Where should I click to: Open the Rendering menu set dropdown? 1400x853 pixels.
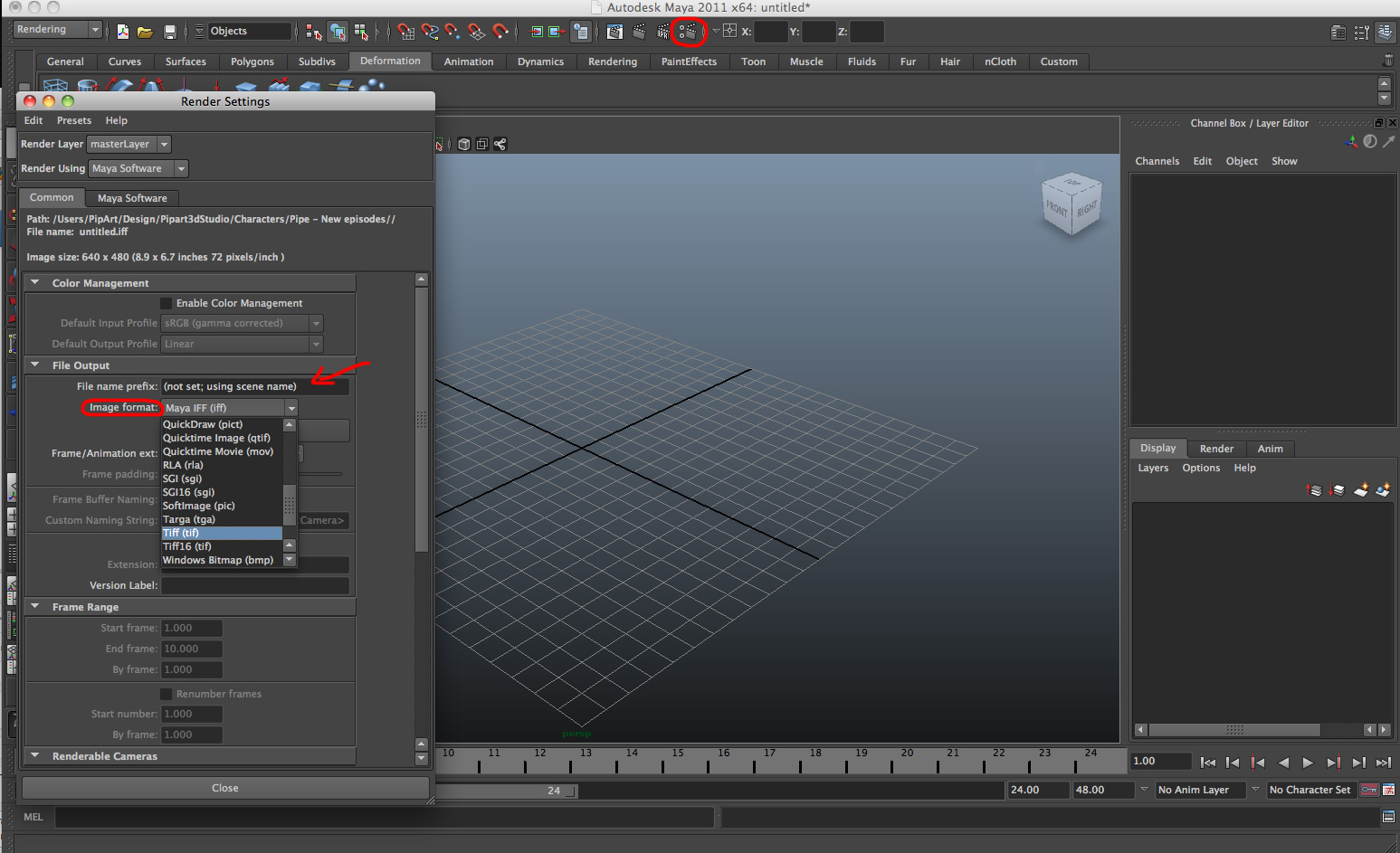tap(58, 30)
